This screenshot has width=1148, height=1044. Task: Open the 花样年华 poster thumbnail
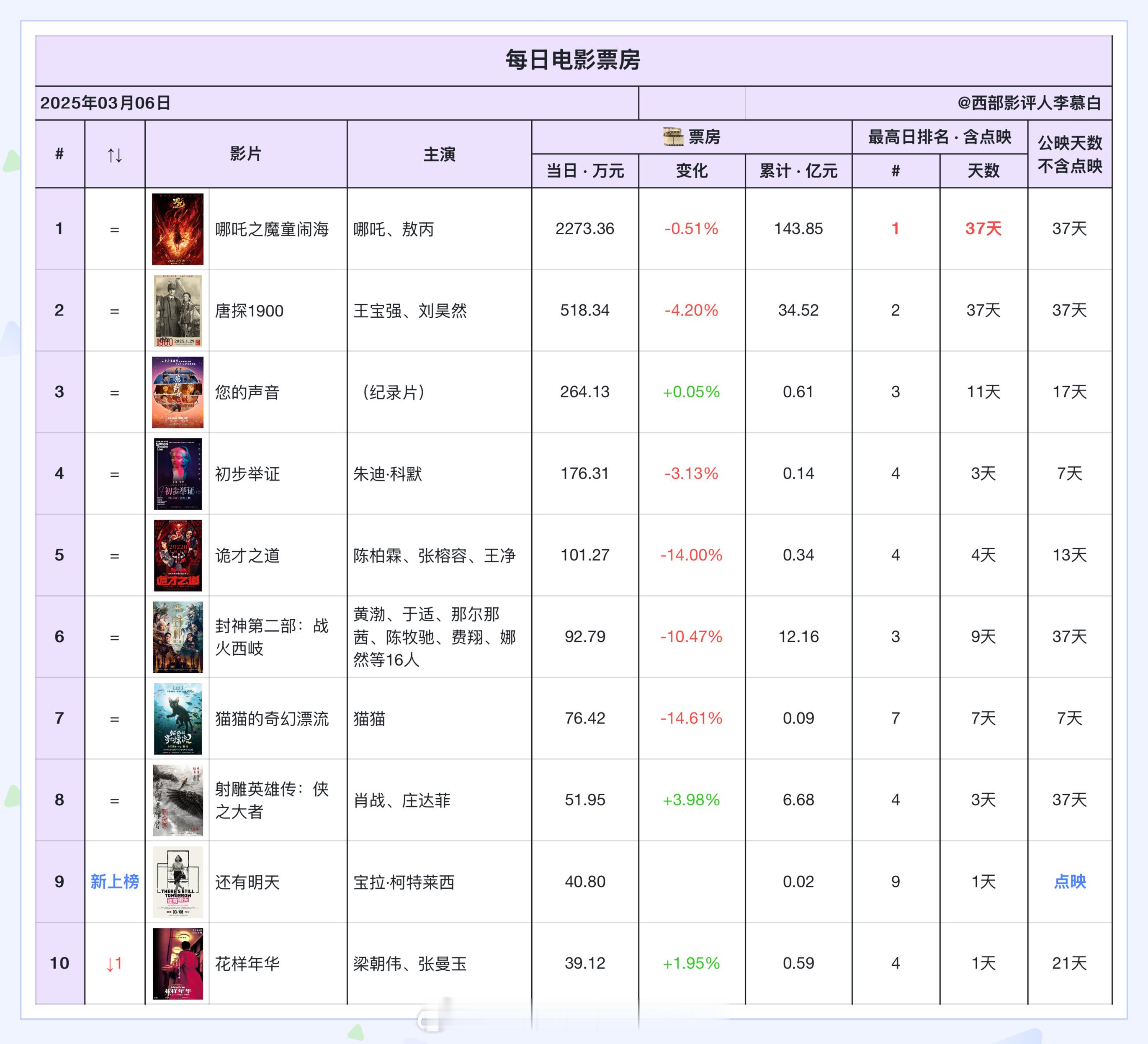178,964
